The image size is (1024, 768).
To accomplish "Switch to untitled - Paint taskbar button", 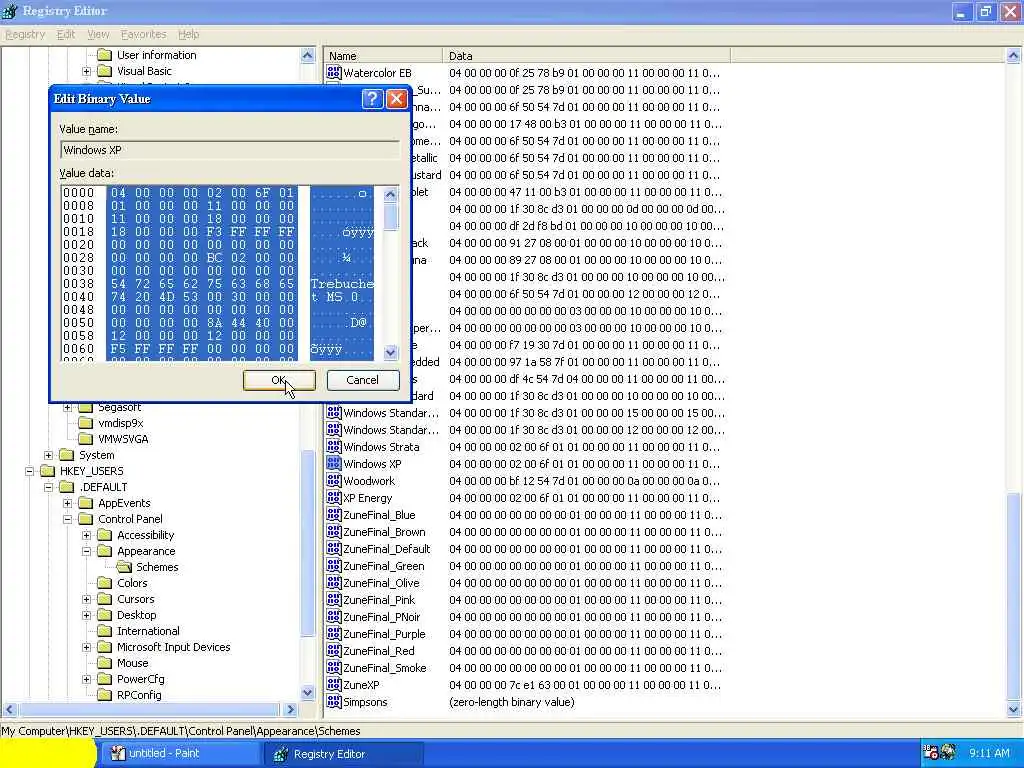I will pyautogui.click(x=180, y=754).
